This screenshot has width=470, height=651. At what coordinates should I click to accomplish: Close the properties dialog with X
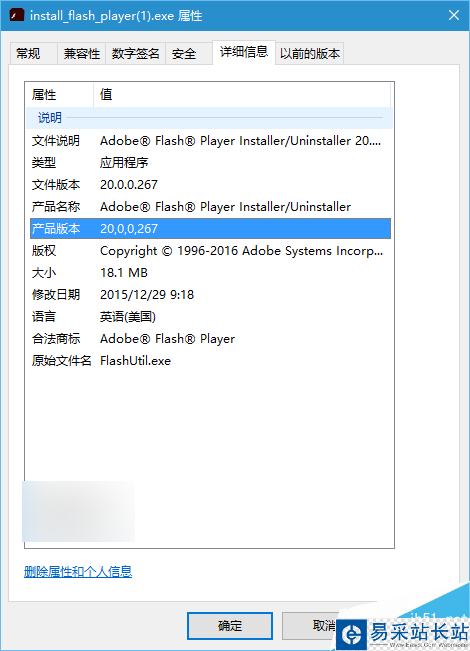tap(453, 15)
